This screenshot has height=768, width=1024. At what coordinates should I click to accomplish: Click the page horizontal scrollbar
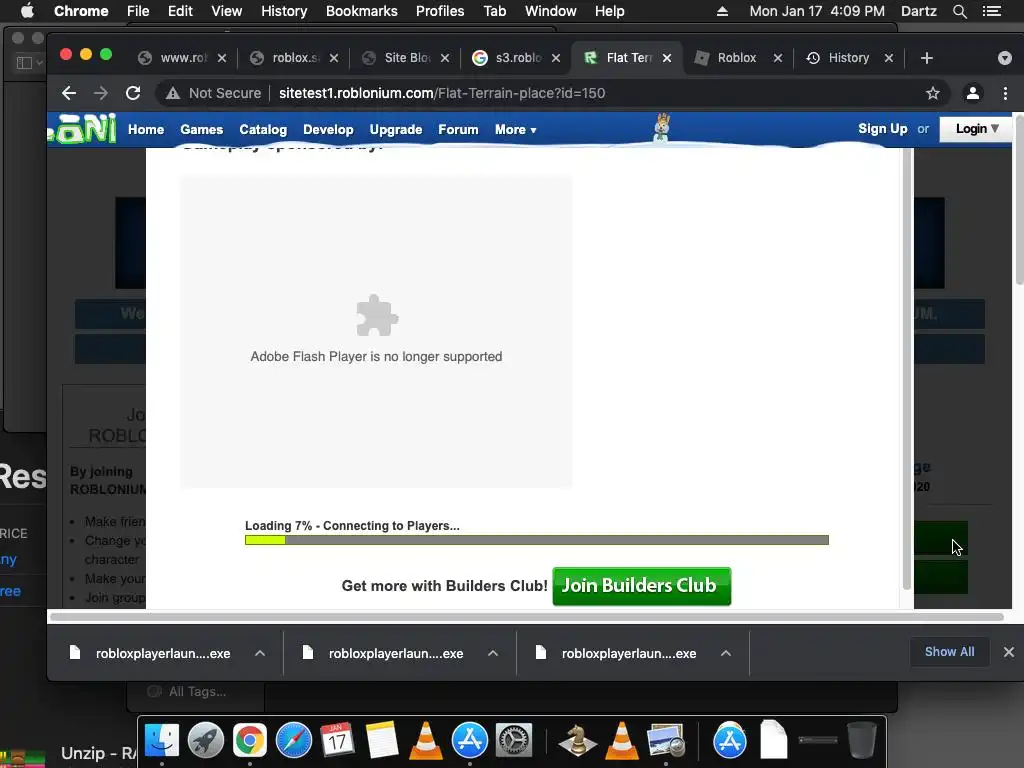(x=526, y=617)
